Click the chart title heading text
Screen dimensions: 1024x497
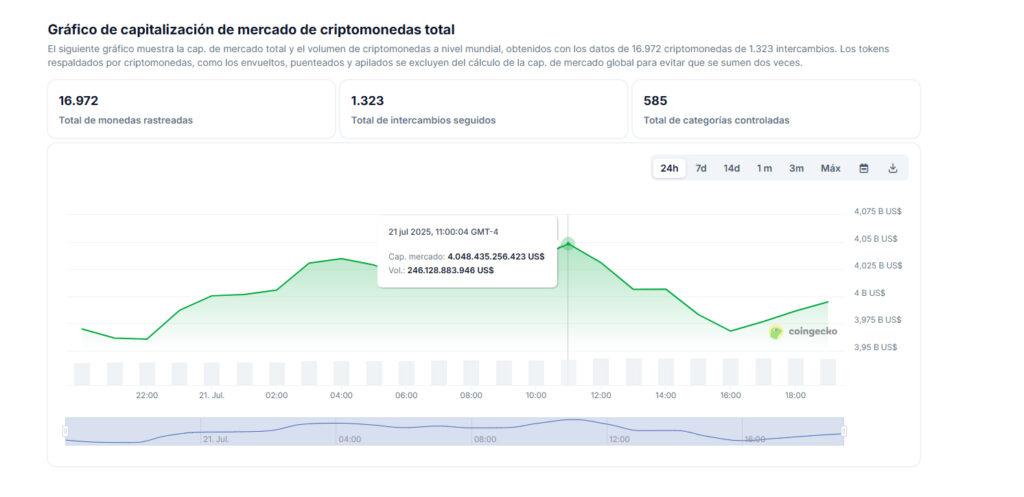(x=250, y=30)
